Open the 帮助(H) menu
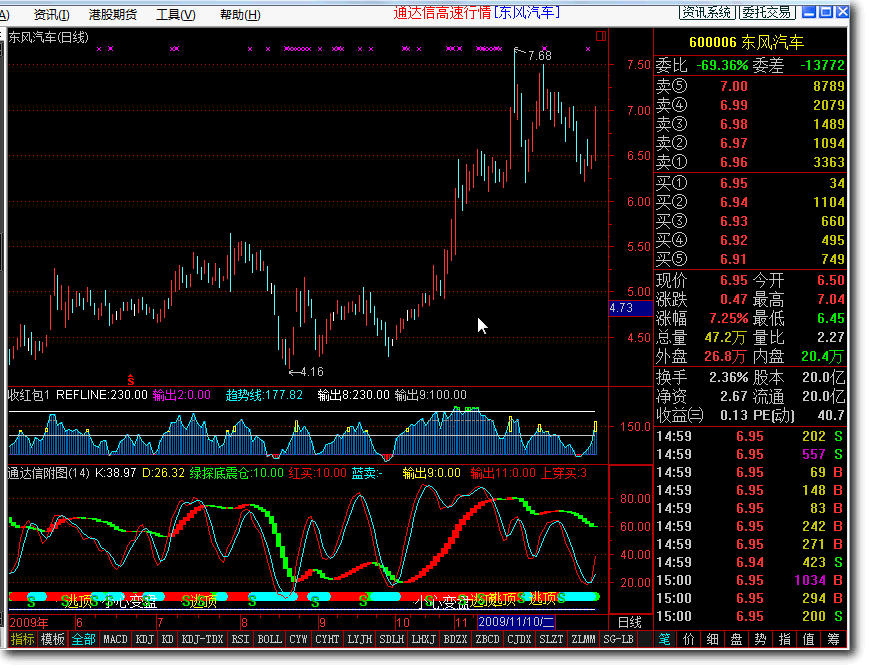The width and height of the screenshot is (869, 668). click(x=240, y=14)
